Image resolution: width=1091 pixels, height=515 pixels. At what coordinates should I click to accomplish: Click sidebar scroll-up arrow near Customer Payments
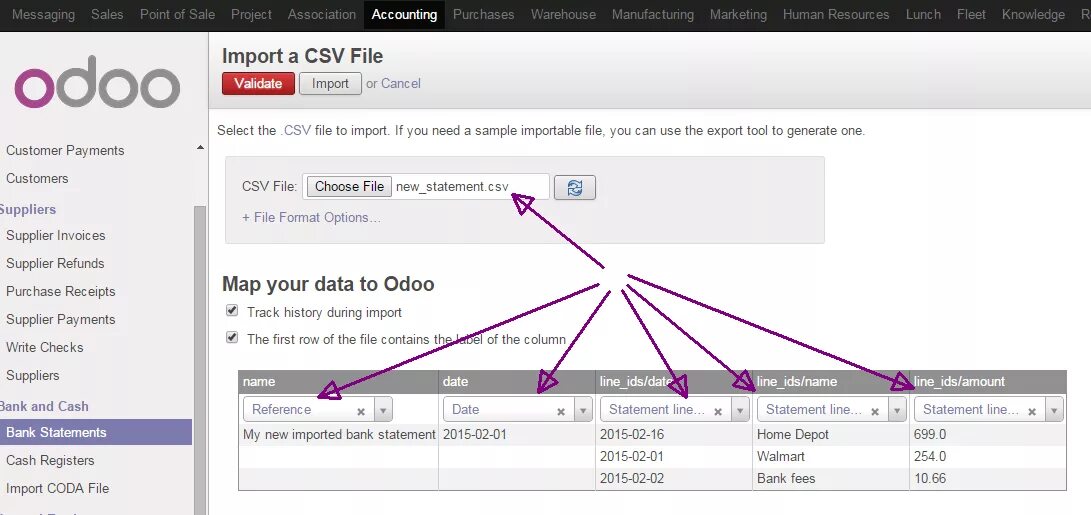tap(200, 148)
